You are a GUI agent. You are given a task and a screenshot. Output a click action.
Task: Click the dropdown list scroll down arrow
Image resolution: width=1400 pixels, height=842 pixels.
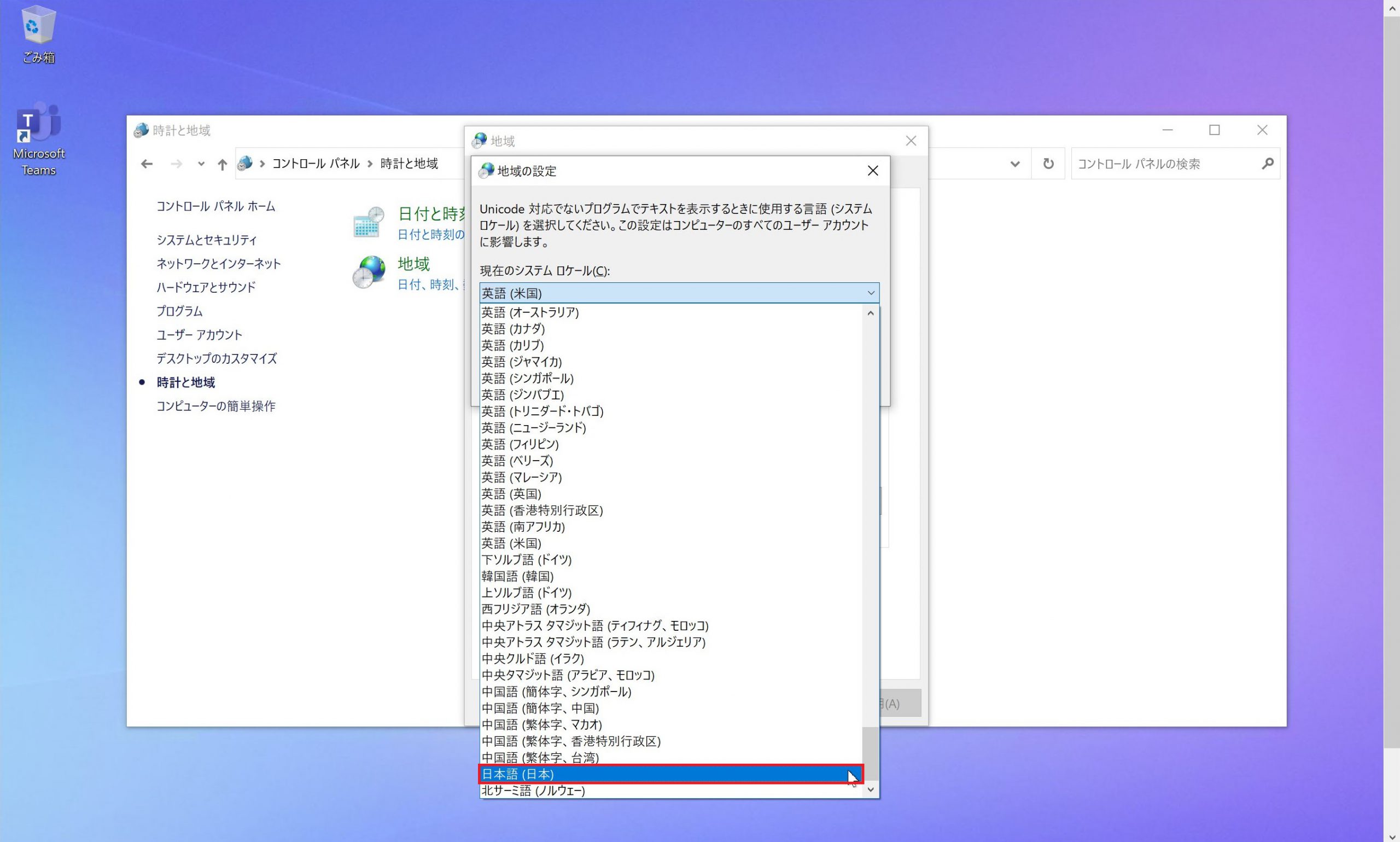click(871, 790)
